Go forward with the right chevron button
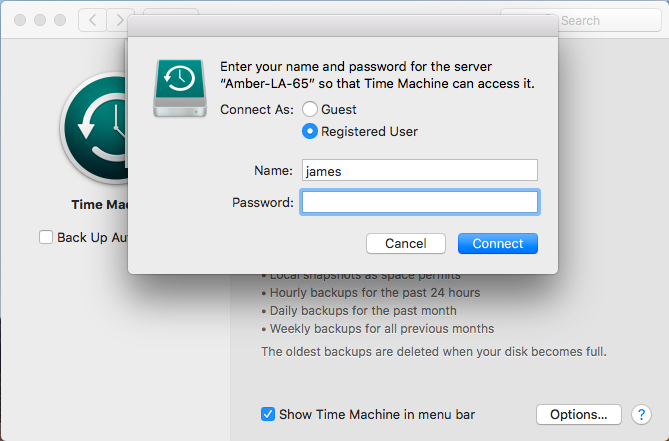Image resolution: width=669 pixels, height=441 pixels. (120, 20)
